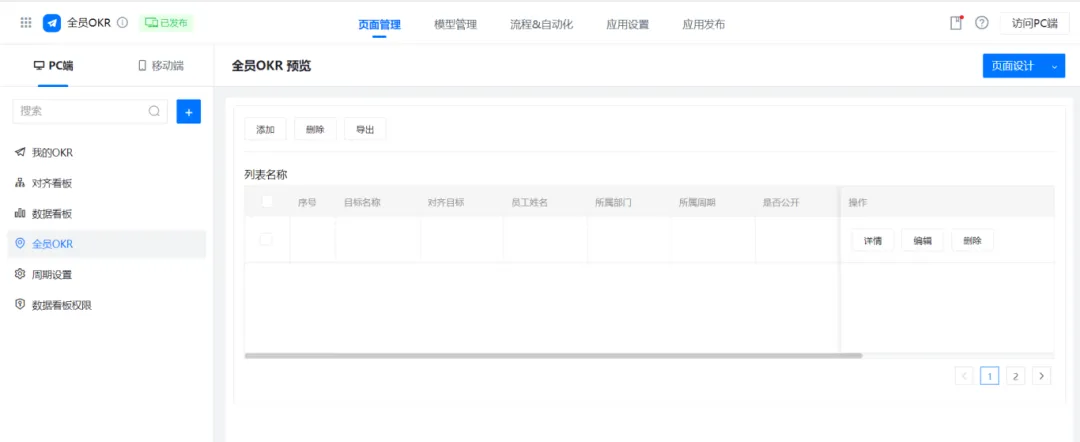The height and width of the screenshot is (442, 1080).
Task: Switch to the 页面管理 tab
Action: click(380, 25)
